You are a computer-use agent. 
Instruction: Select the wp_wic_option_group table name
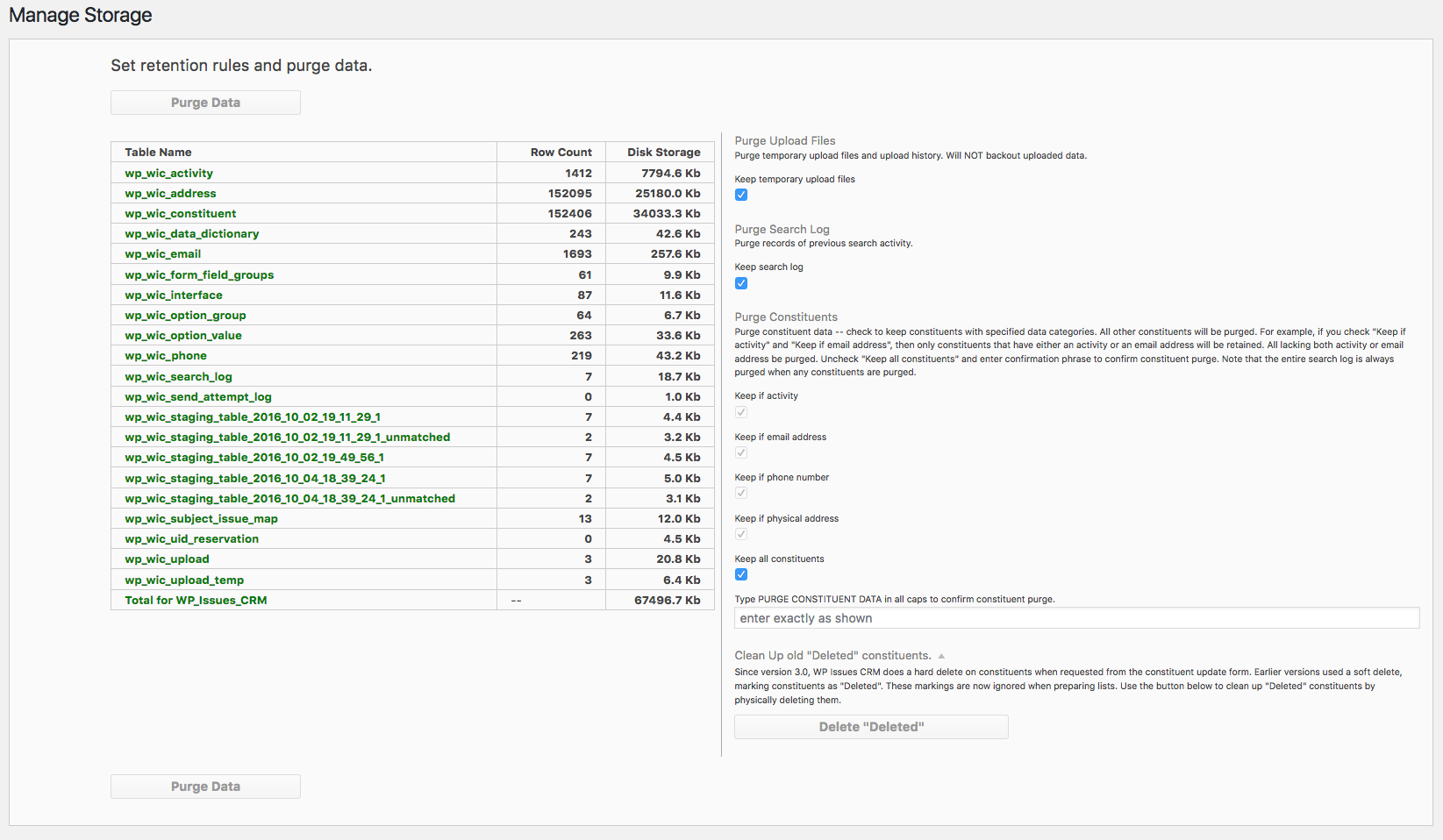pyautogui.click(x=185, y=316)
